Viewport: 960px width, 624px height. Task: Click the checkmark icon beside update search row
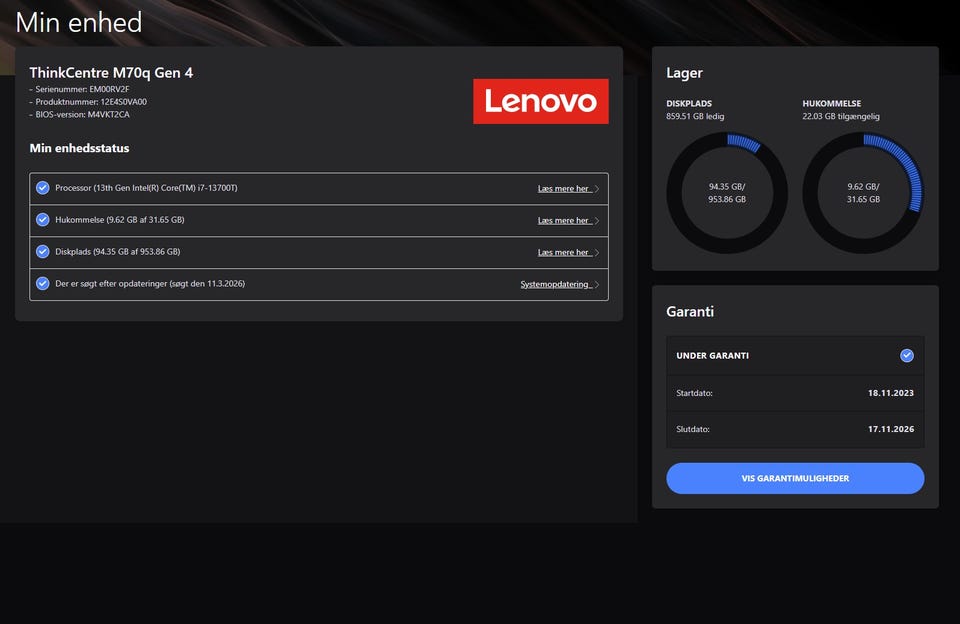[43, 284]
